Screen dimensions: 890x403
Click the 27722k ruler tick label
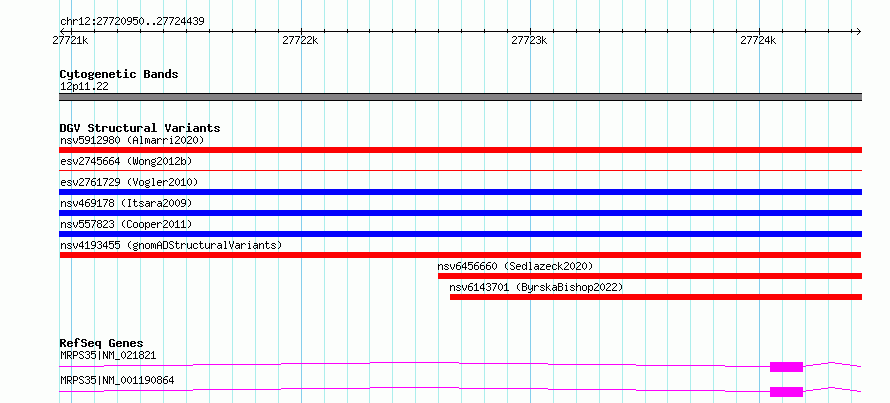pos(300,40)
